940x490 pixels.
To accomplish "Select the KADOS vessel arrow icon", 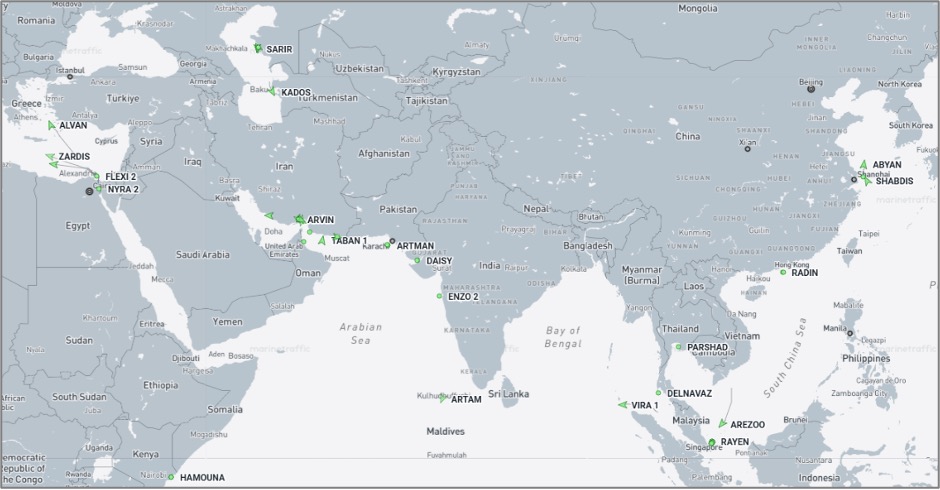I will click(272, 92).
